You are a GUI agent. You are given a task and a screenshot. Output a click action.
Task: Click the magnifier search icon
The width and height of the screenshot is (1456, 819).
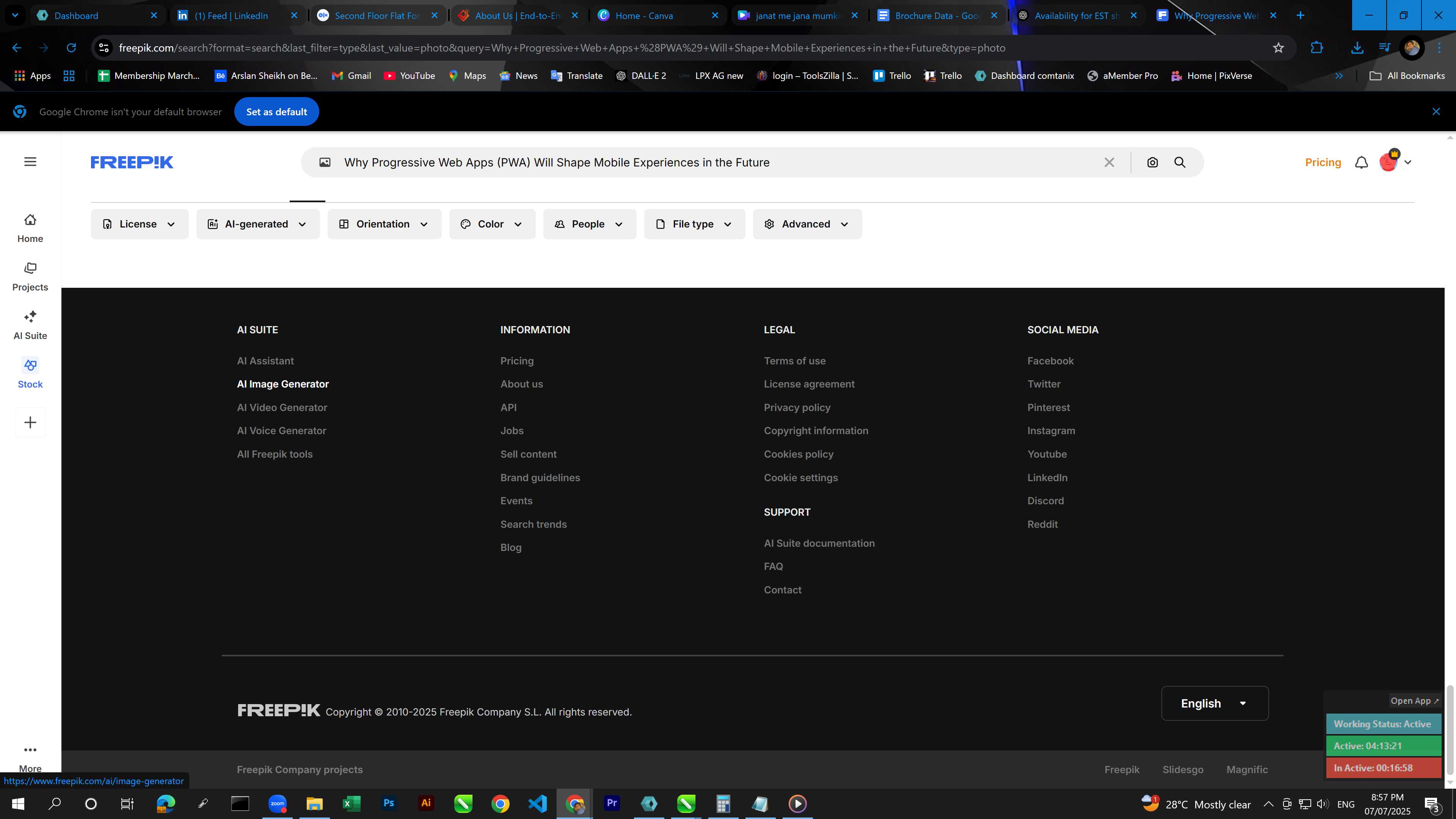1180,162
